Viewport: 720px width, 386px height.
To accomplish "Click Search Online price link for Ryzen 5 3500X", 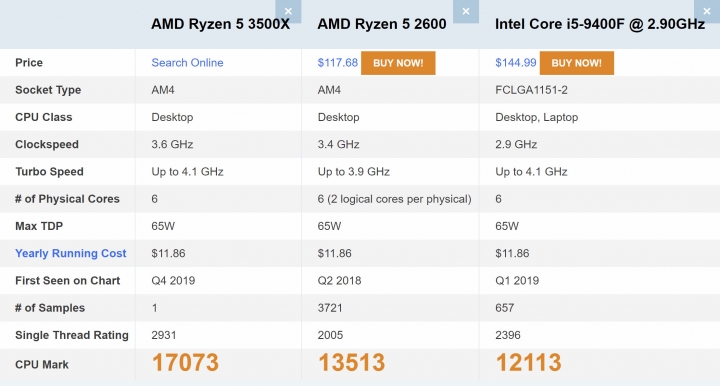I will pos(187,62).
